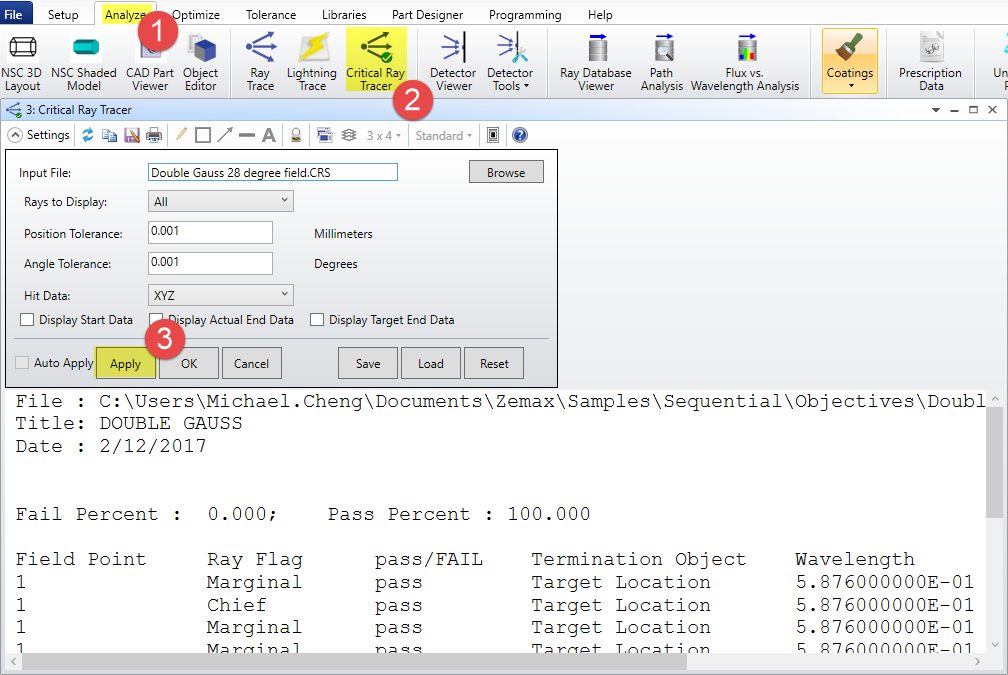Viewport: 1008px width, 675px height.
Task: Click the horizontal scrollbar in results
Action: (354, 662)
